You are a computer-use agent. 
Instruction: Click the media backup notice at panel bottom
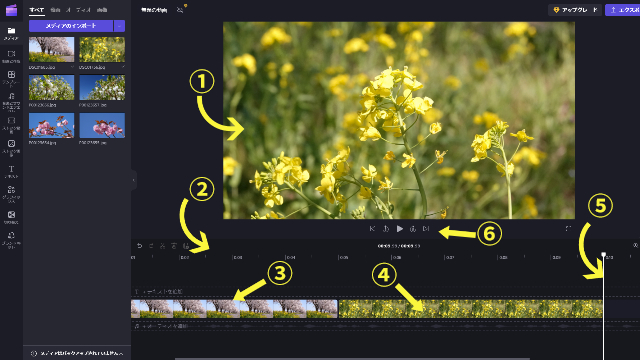tap(78, 353)
